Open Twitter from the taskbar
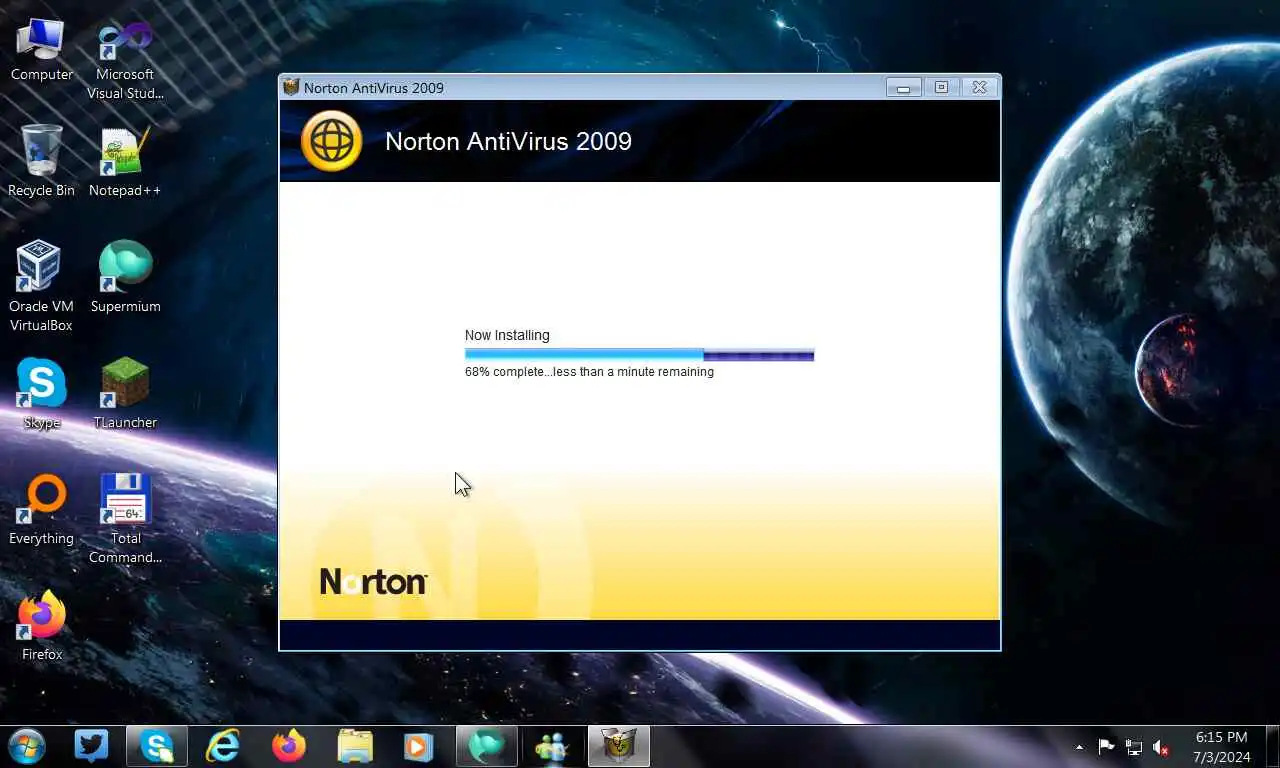The image size is (1280, 768). coord(91,746)
